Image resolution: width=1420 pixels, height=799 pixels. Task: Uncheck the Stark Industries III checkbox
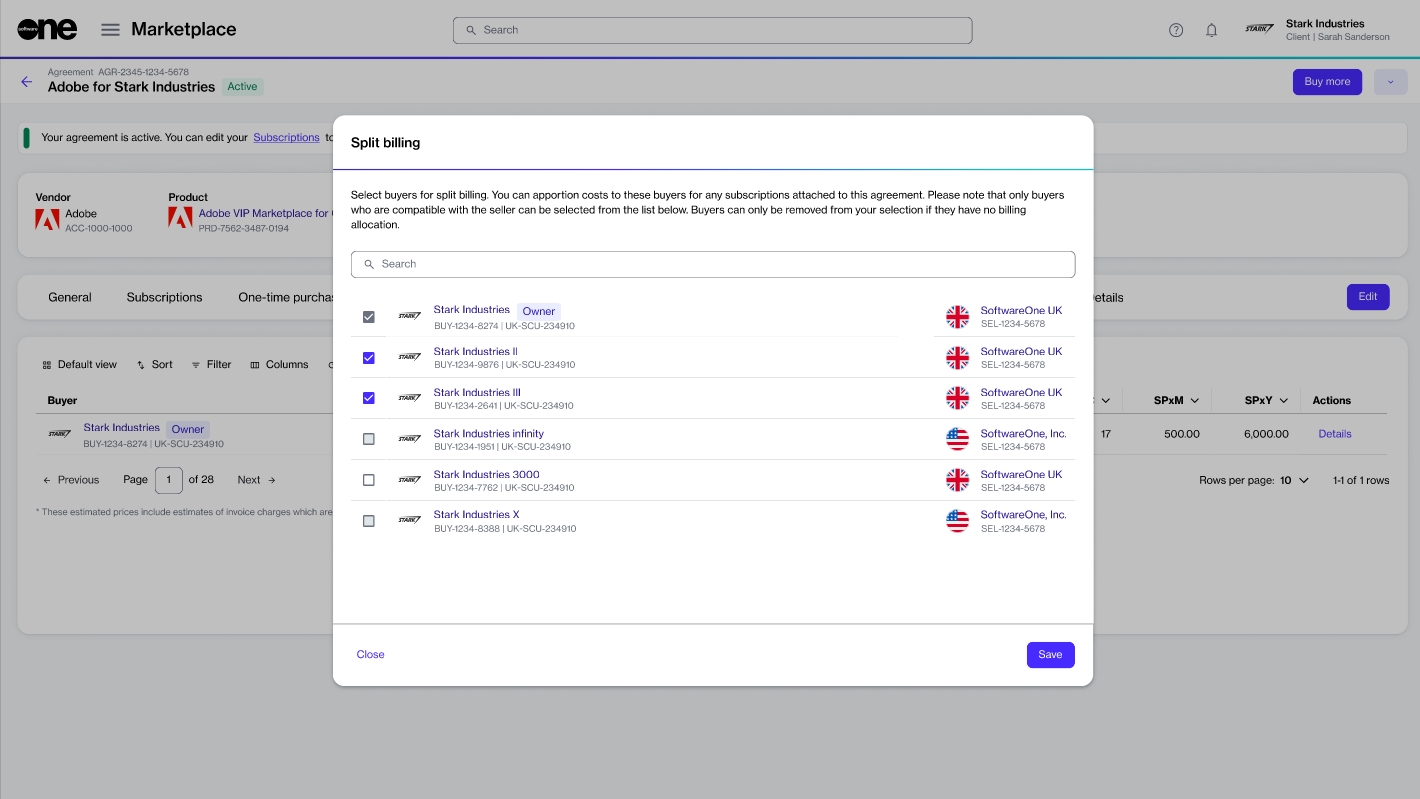369,398
